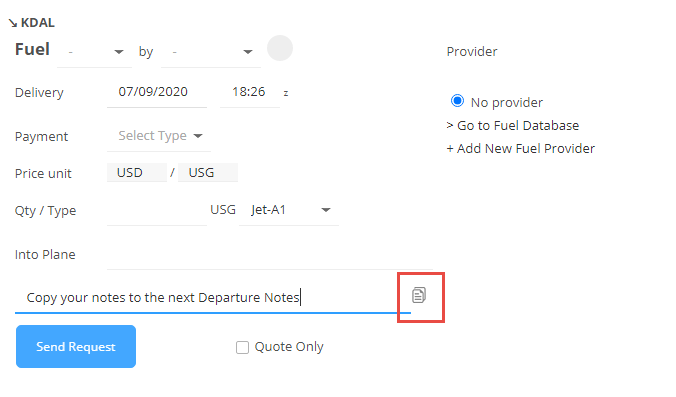The width and height of the screenshot is (676, 397).
Task: Click the KDAL arrival arrow icon
Action: tap(13, 23)
